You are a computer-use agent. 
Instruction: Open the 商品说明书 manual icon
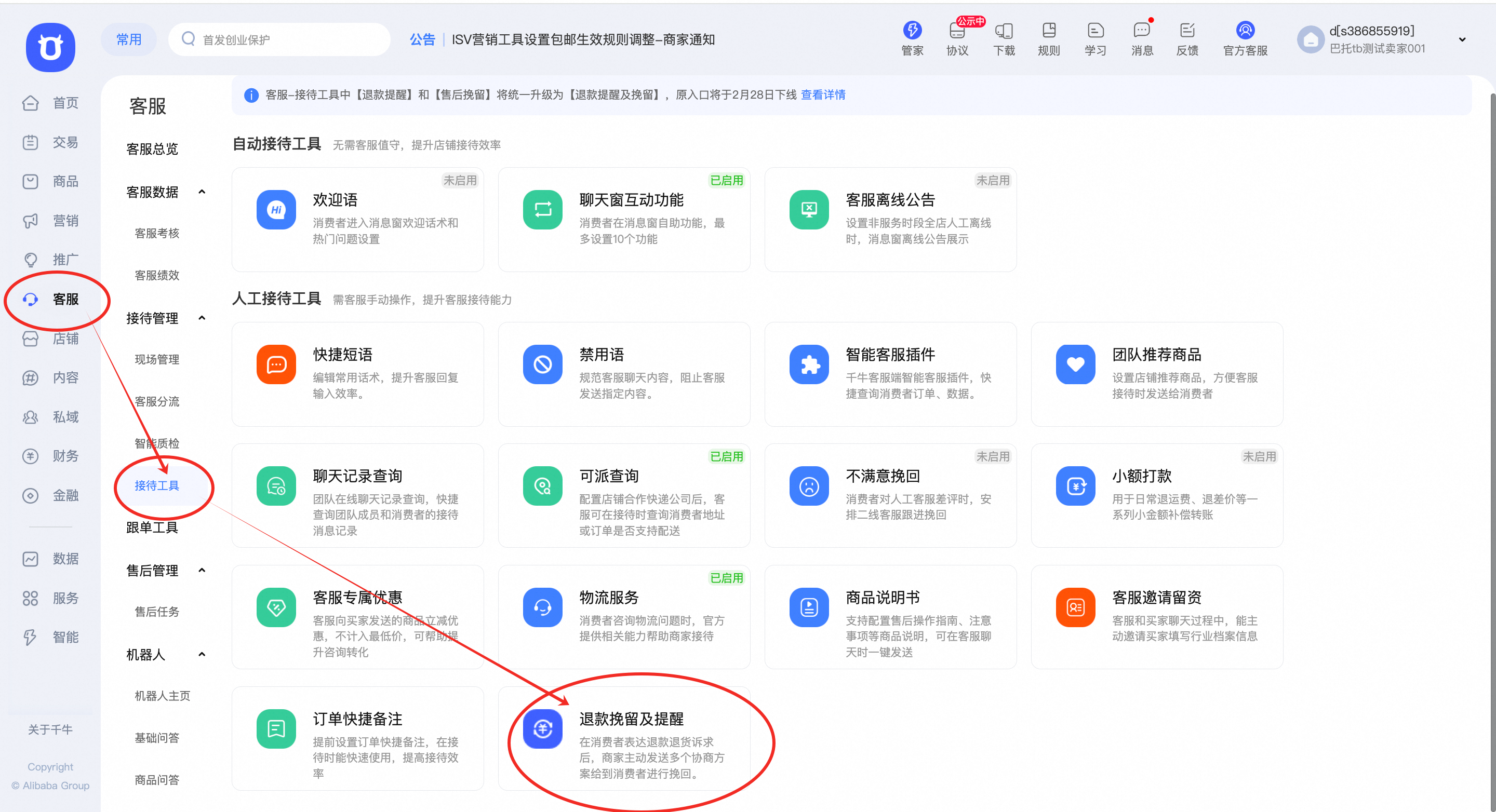[x=809, y=607]
